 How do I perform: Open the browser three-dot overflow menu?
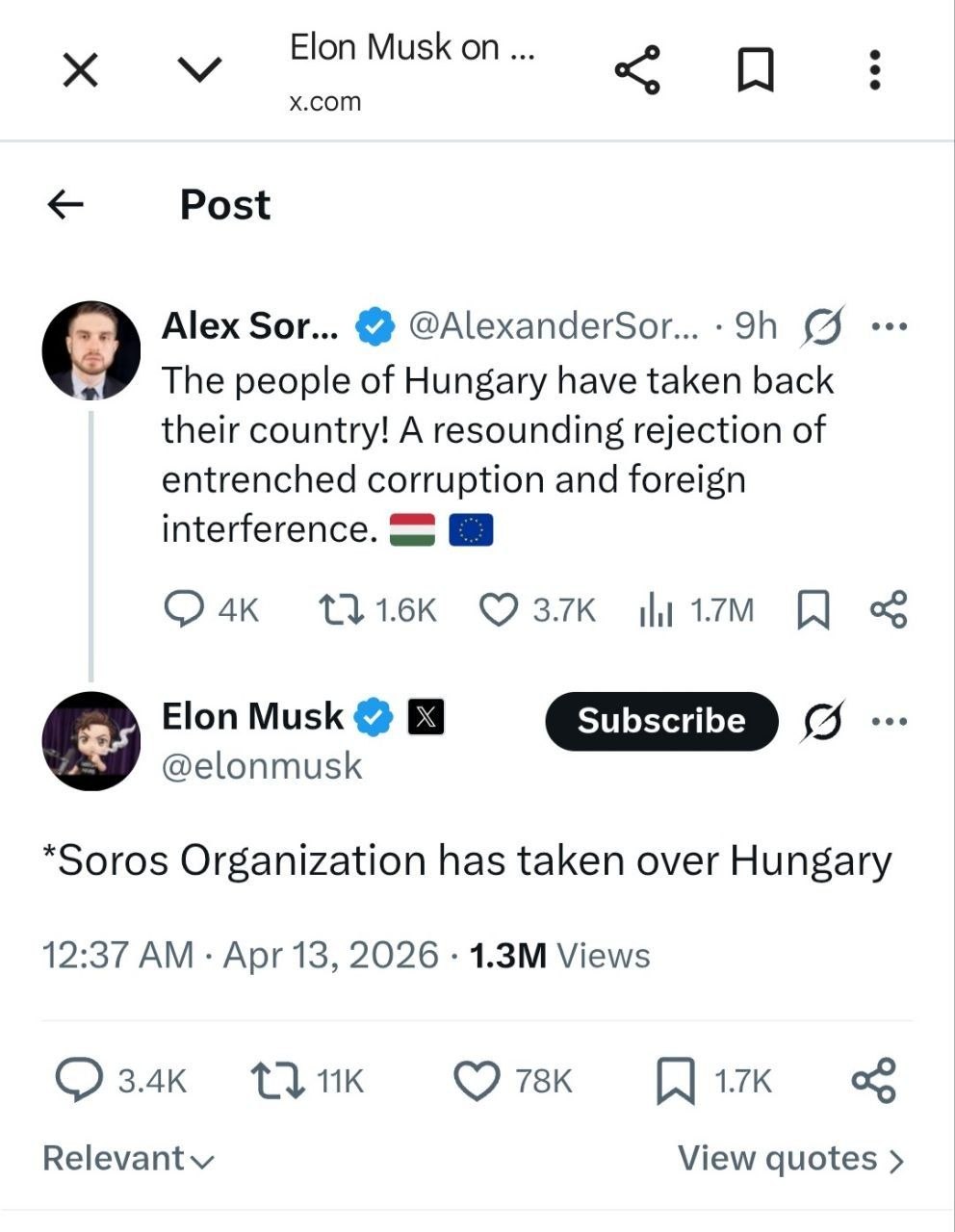pos(874,69)
